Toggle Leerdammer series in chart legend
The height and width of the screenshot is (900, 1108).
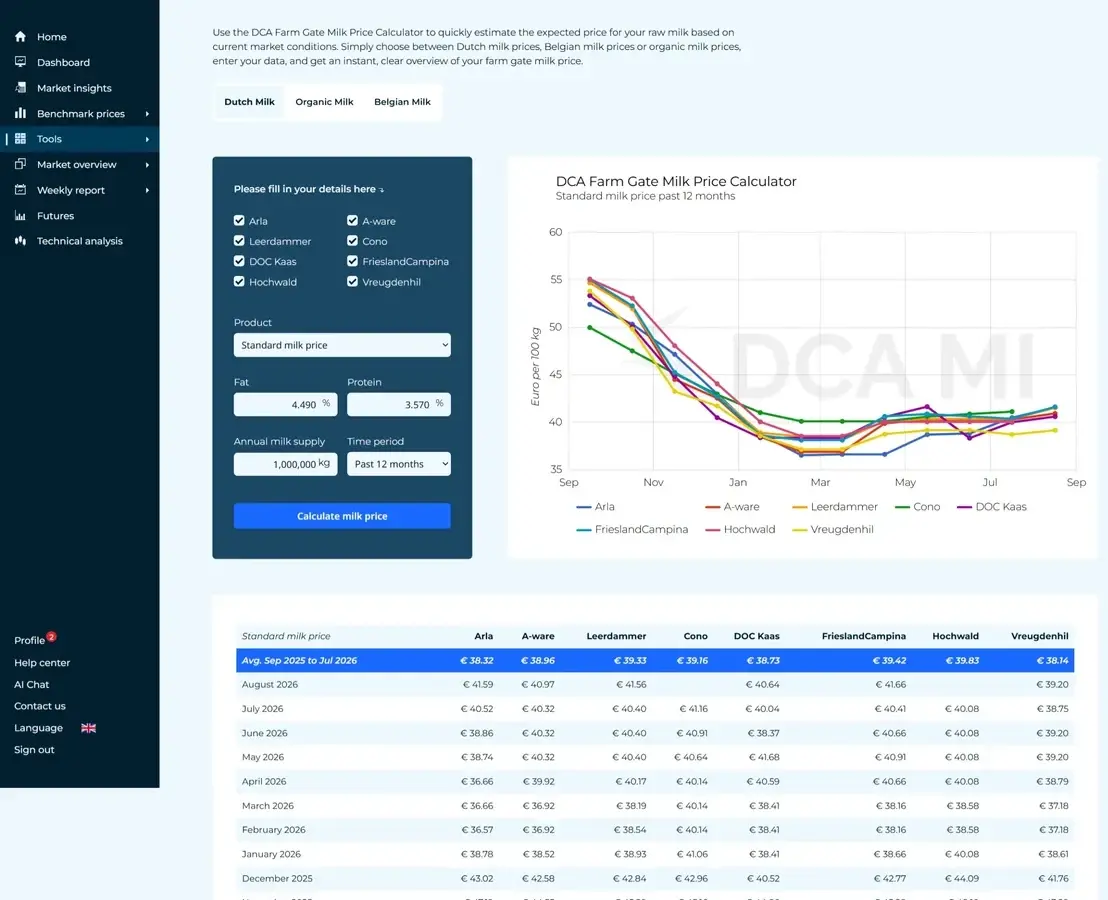(835, 507)
